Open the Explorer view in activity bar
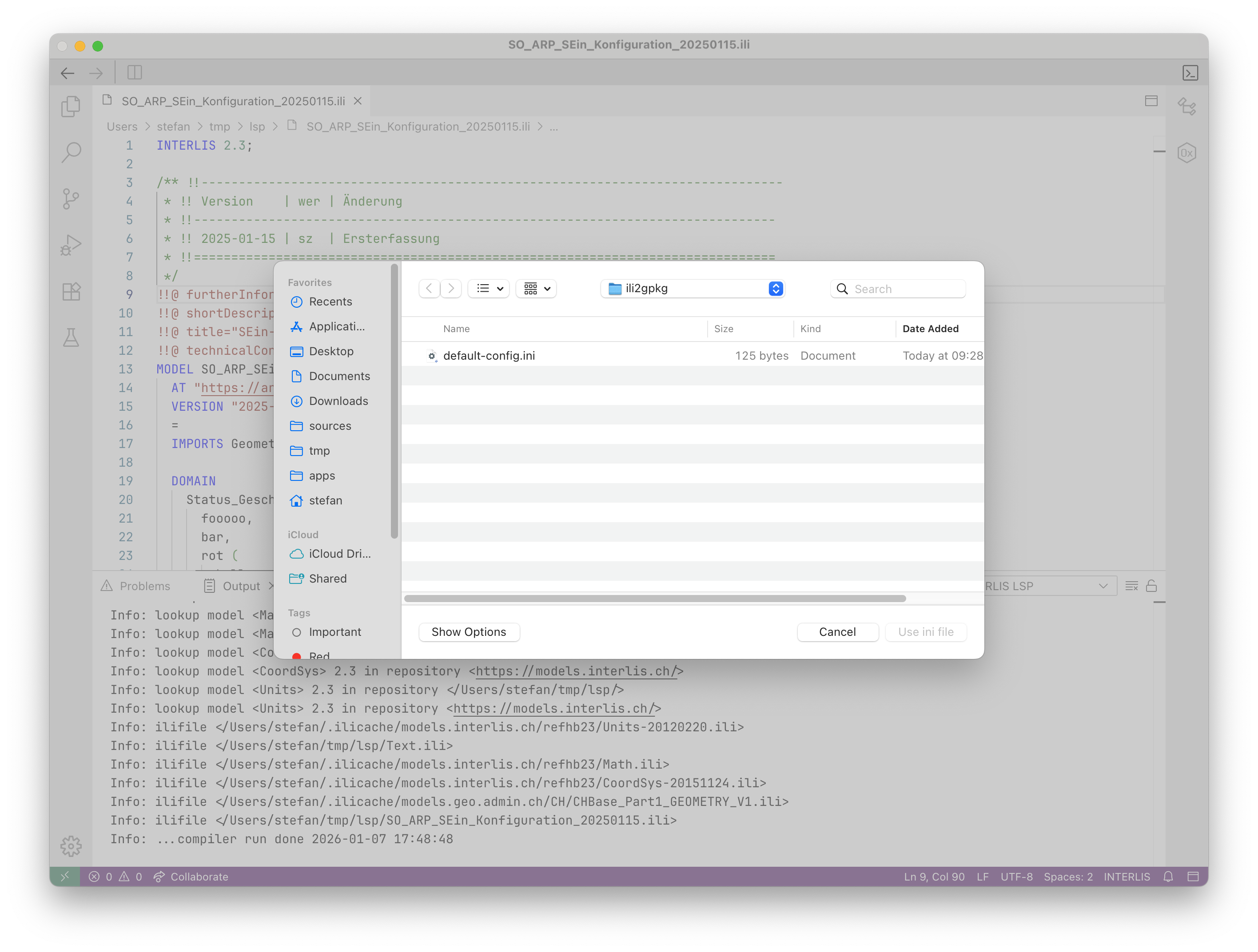Image resolution: width=1258 pixels, height=952 pixels. 71,106
